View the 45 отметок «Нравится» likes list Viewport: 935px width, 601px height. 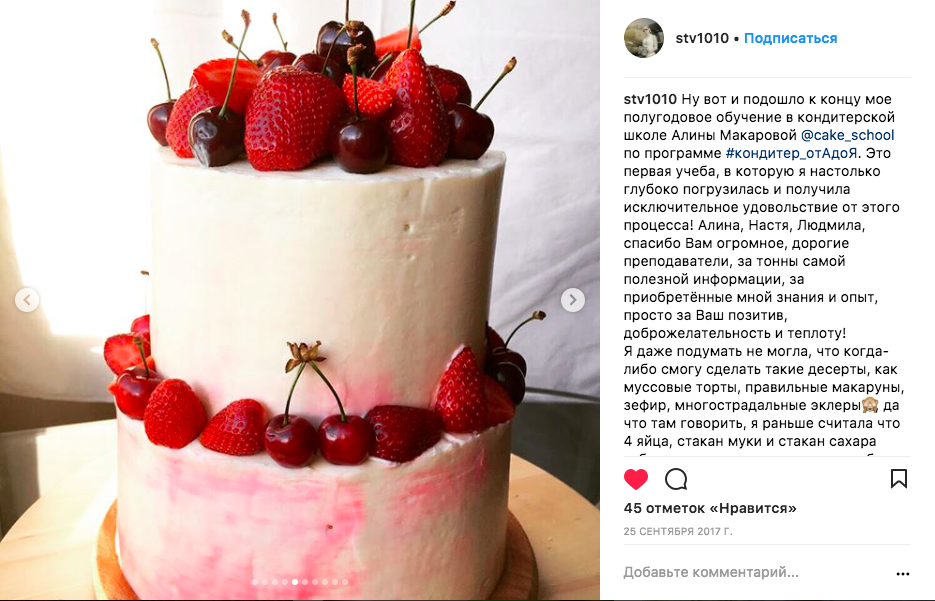[x=710, y=509]
